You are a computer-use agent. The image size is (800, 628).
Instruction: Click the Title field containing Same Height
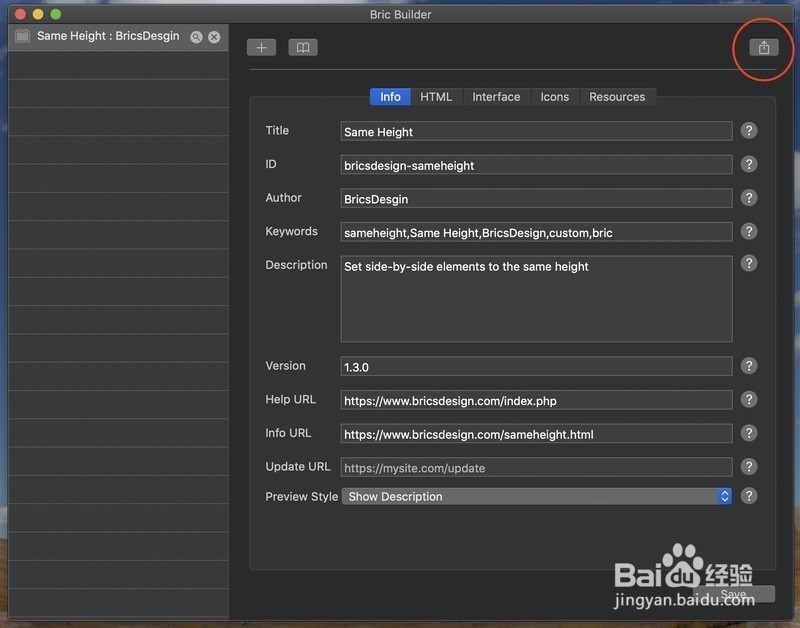click(537, 132)
